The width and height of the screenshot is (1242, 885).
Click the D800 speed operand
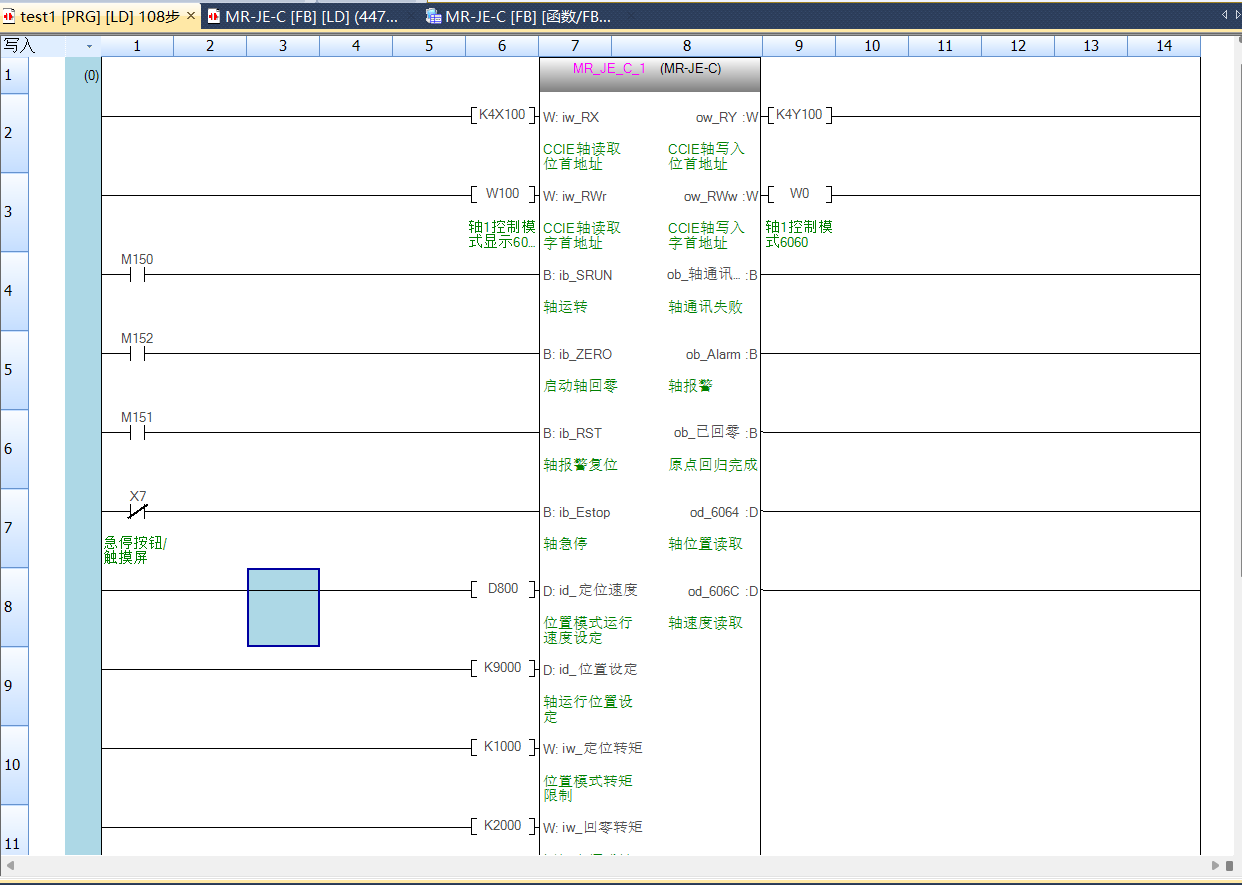point(502,589)
